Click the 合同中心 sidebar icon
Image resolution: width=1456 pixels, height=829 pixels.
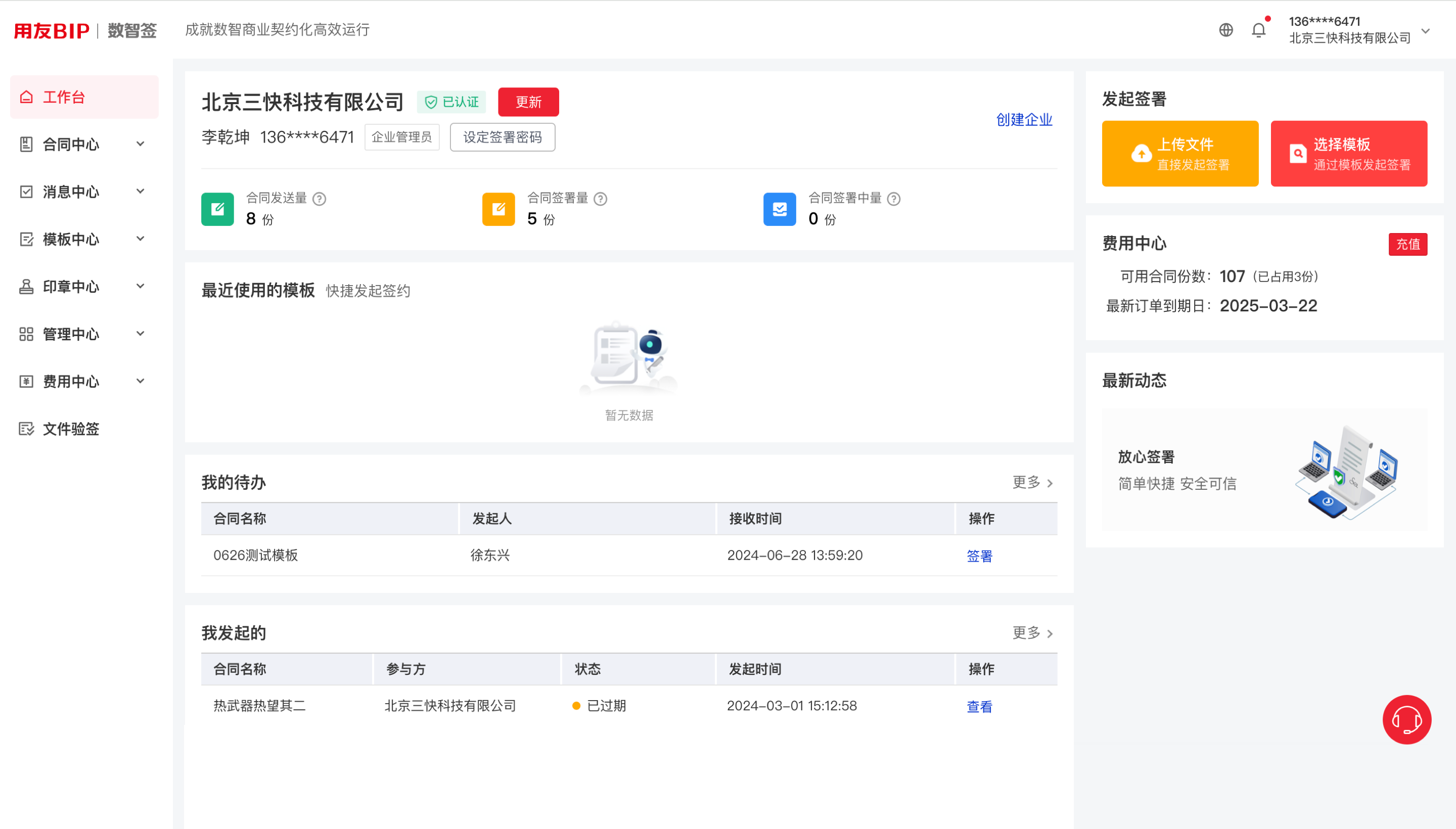(x=26, y=144)
